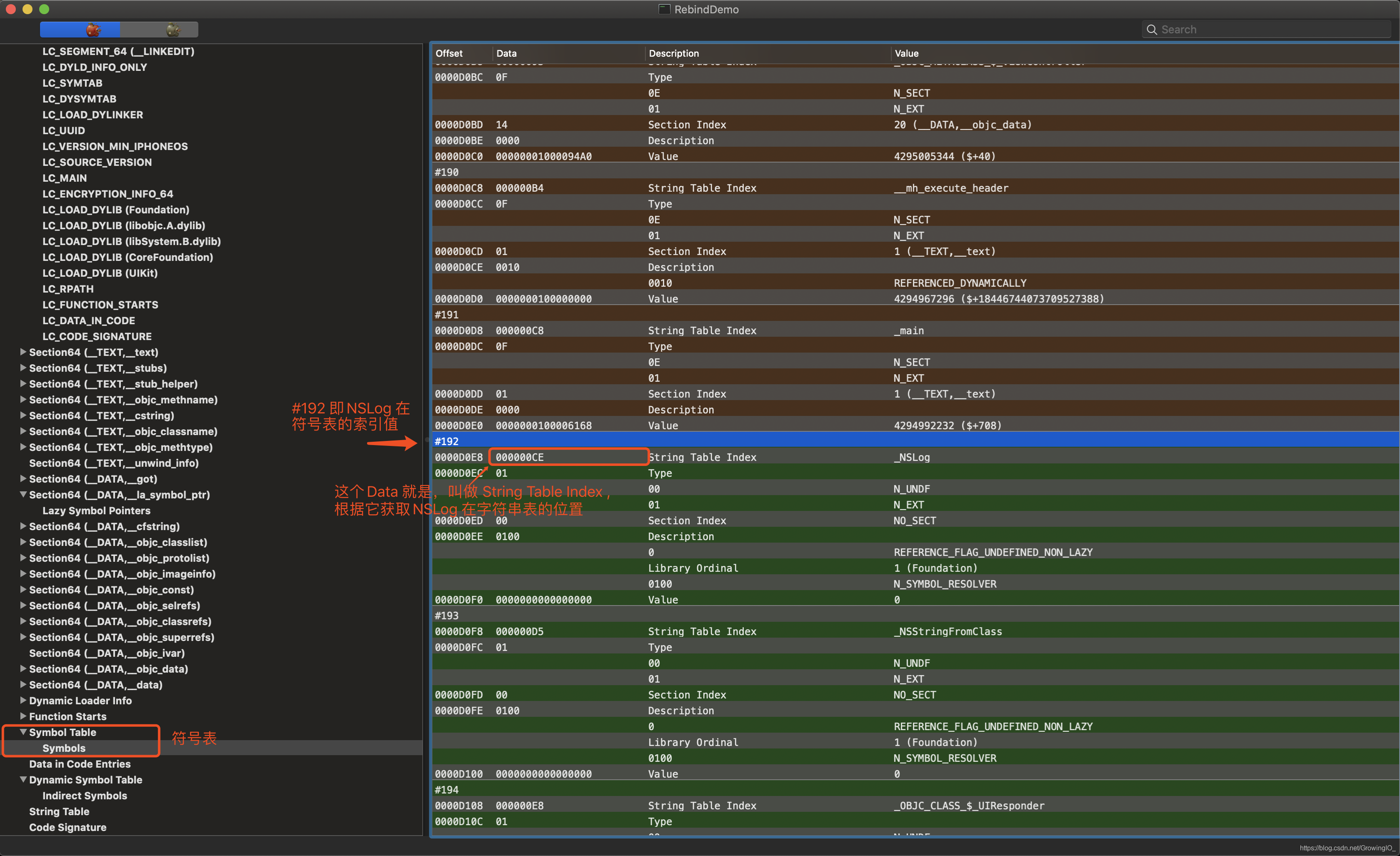The height and width of the screenshot is (856, 1400).
Task: Click offset 0000D0E0 cell
Action: point(458,425)
